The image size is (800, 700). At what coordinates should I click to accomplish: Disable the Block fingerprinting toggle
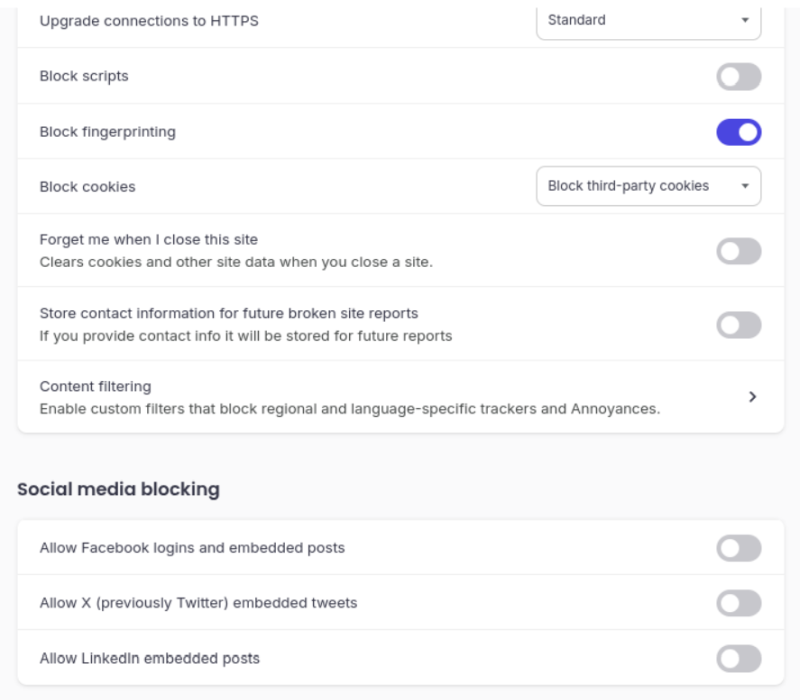click(738, 131)
